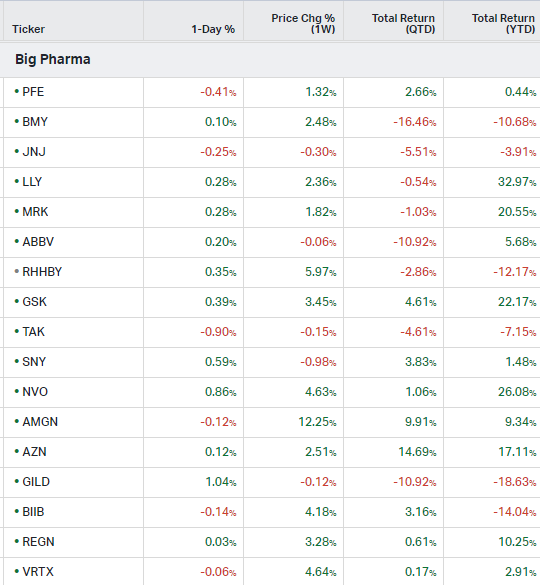Open the BMY ticker link
The width and height of the screenshot is (540, 585).
(35, 122)
